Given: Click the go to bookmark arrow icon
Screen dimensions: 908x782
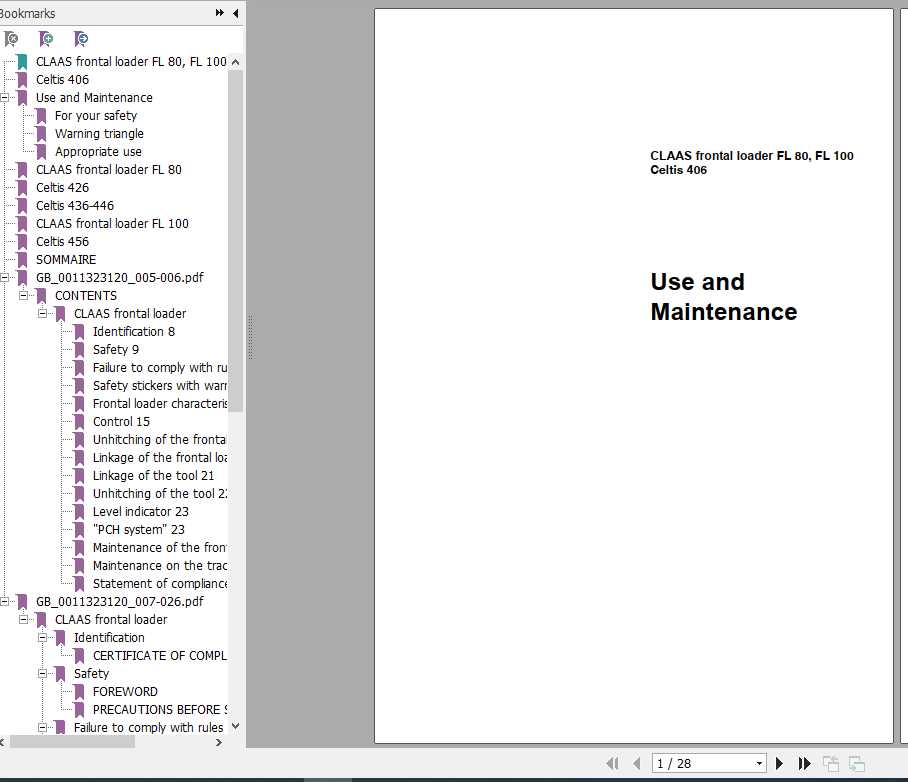Looking at the screenshot, I should coord(81,39).
